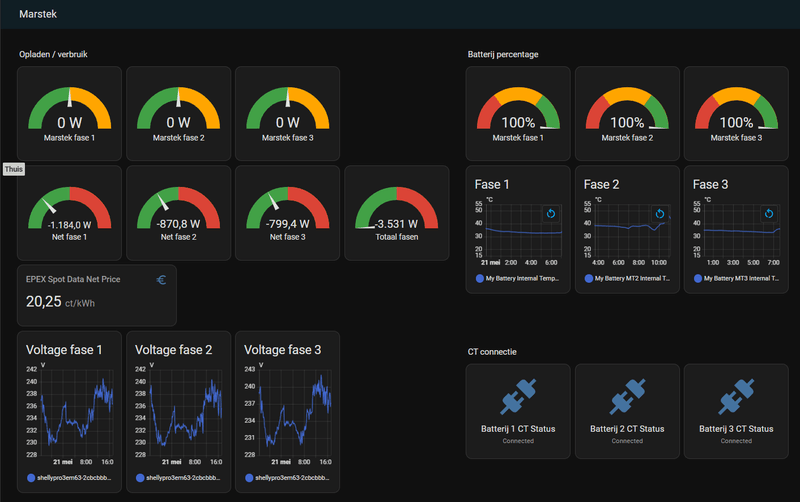Click the refresh icon on Fase 1 chart
Image resolution: width=800 pixels, height=502 pixels.
(551, 214)
